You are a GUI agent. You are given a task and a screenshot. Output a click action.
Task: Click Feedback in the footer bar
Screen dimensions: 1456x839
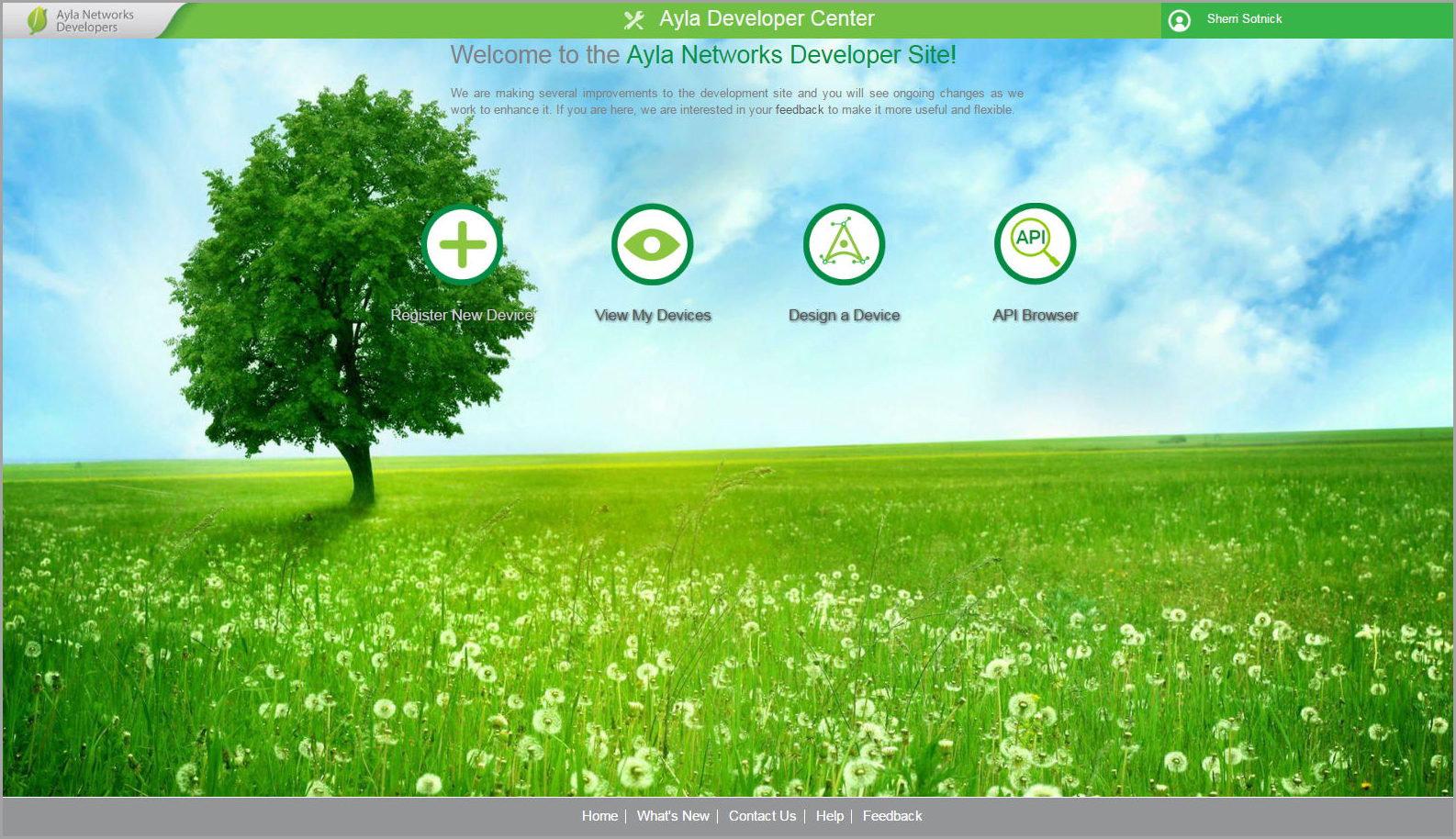892,816
